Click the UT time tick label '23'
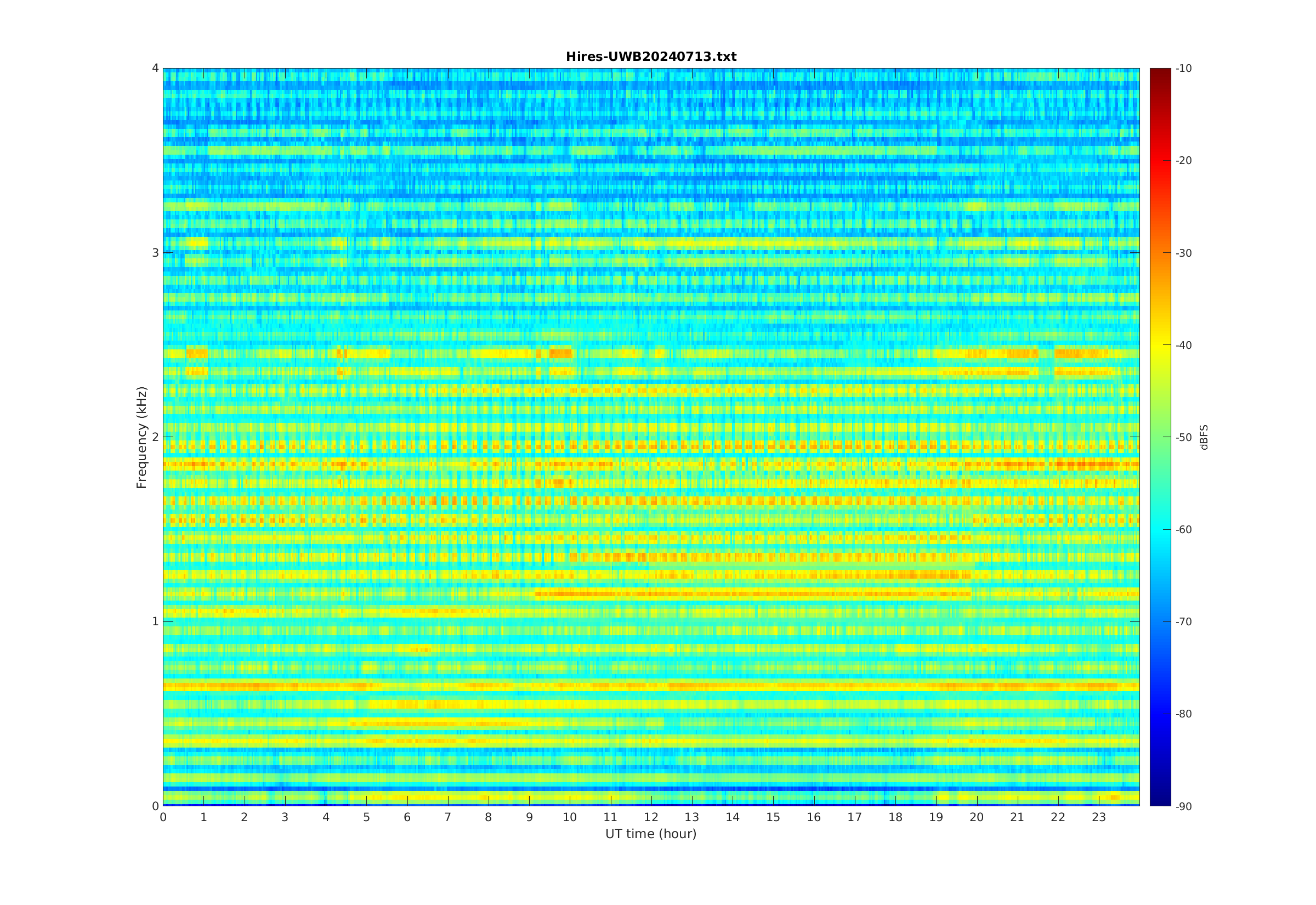The image size is (1316, 905). point(1099,817)
